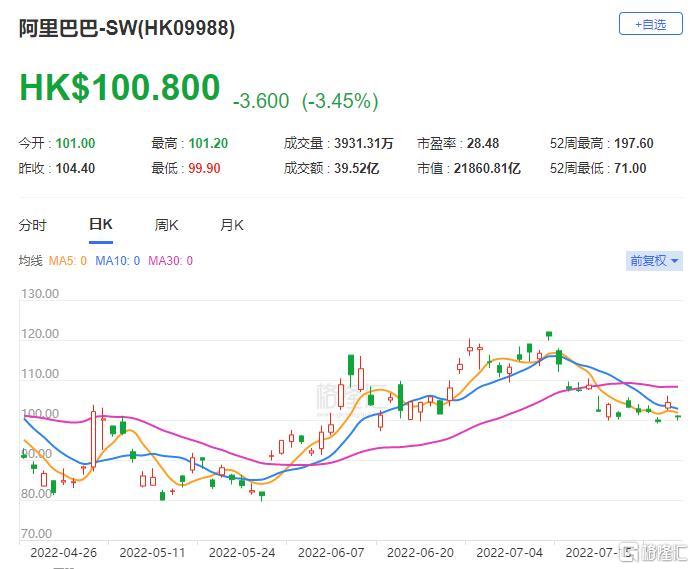Click the 52-week high value 197.60
The width and height of the screenshot is (694, 569).
click(634, 143)
